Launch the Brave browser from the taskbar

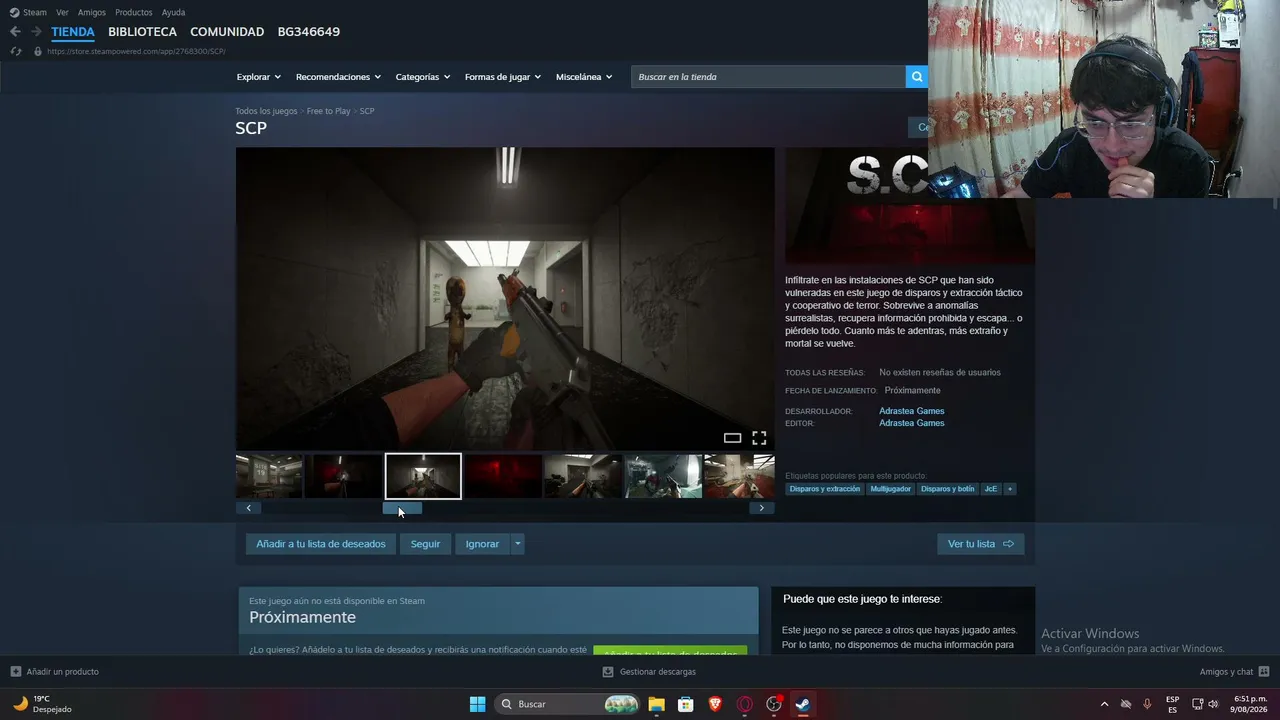715,704
